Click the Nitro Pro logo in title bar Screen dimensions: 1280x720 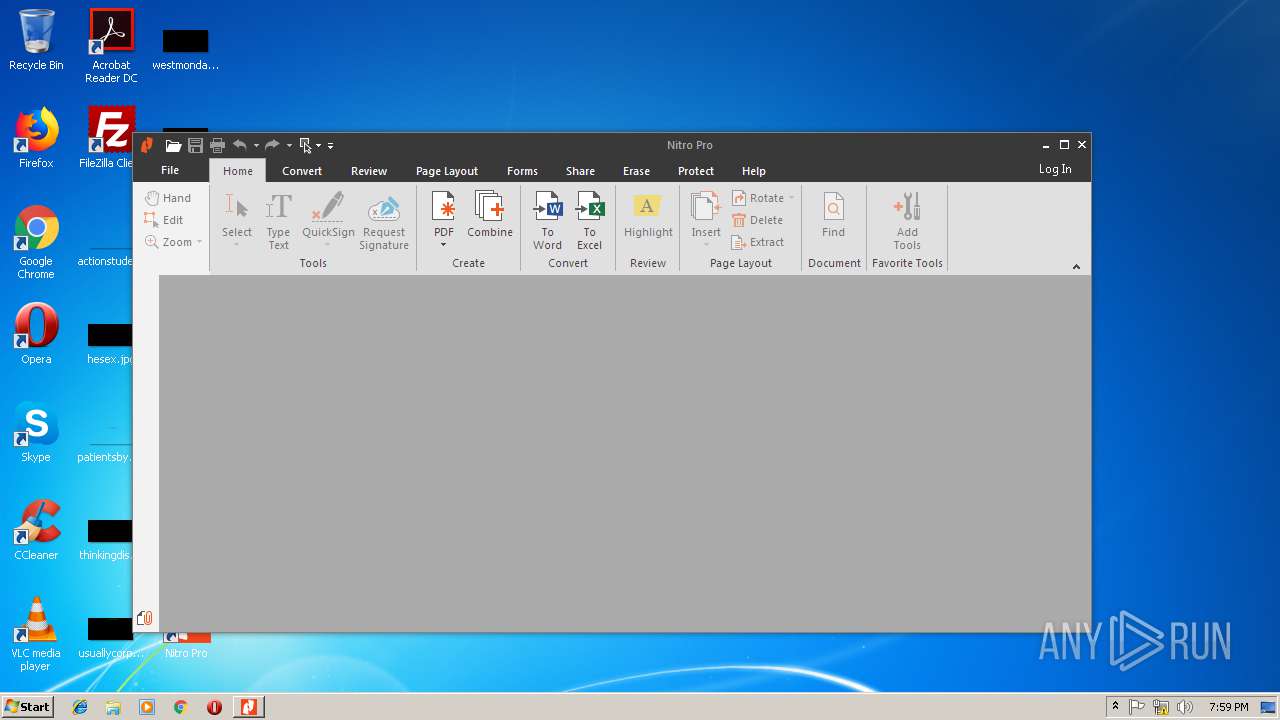pos(147,146)
